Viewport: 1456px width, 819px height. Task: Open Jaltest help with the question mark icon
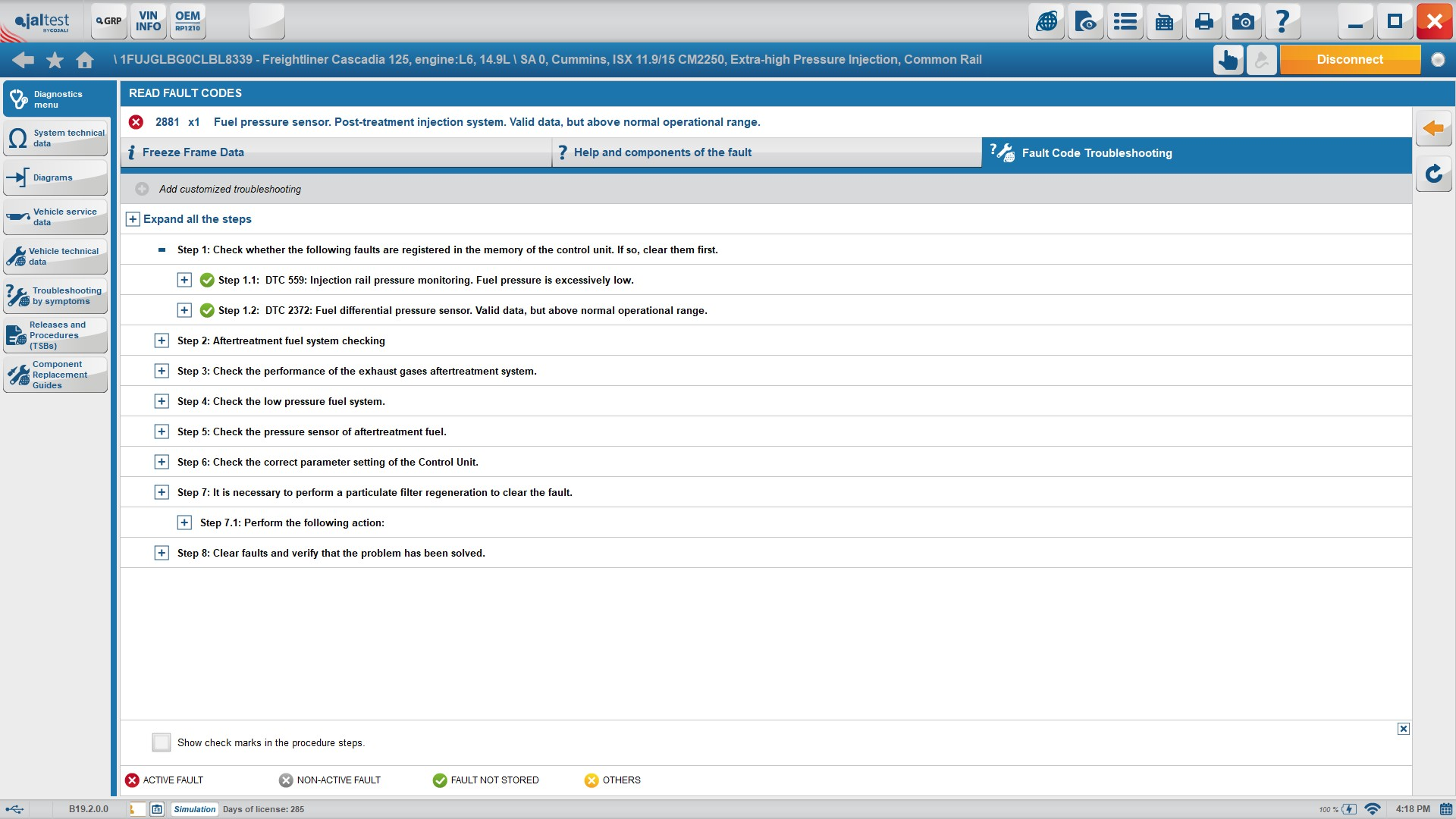(x=1282, y=21)
